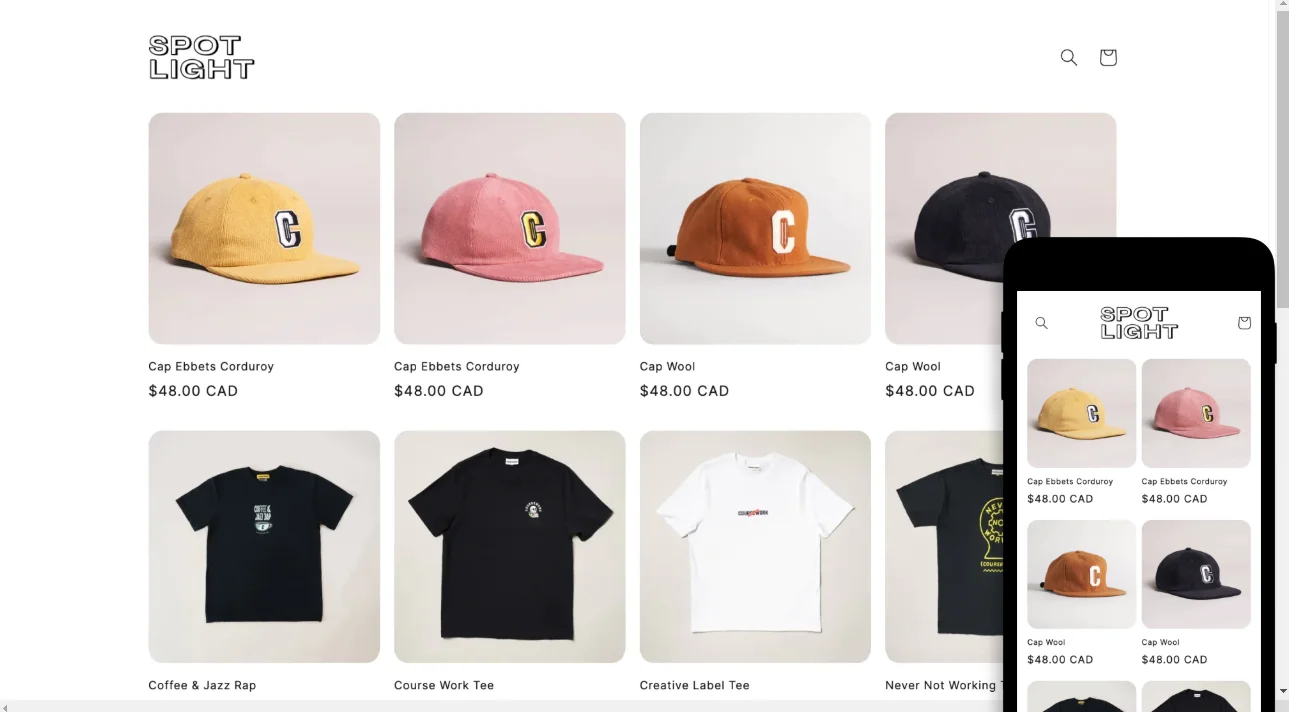
Task: Open the orange Cap Wool product image
Action: pos(755,229)
